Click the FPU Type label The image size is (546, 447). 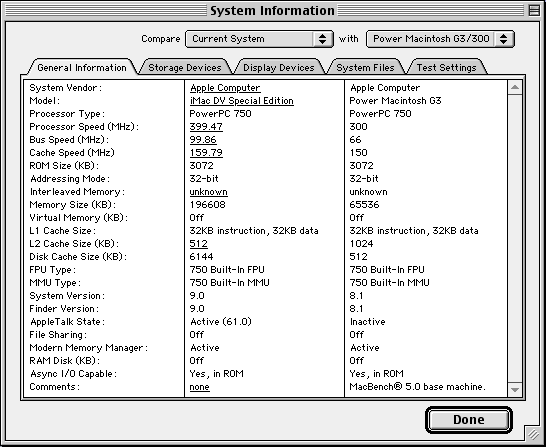tap(52, 270)
